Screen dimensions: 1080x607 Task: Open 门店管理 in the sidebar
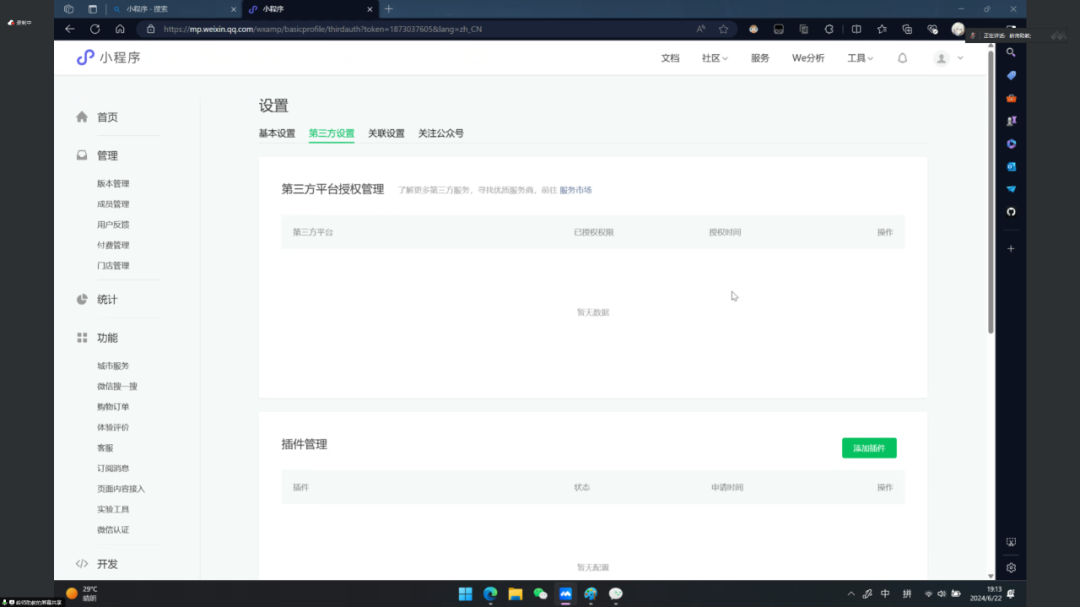113,265
